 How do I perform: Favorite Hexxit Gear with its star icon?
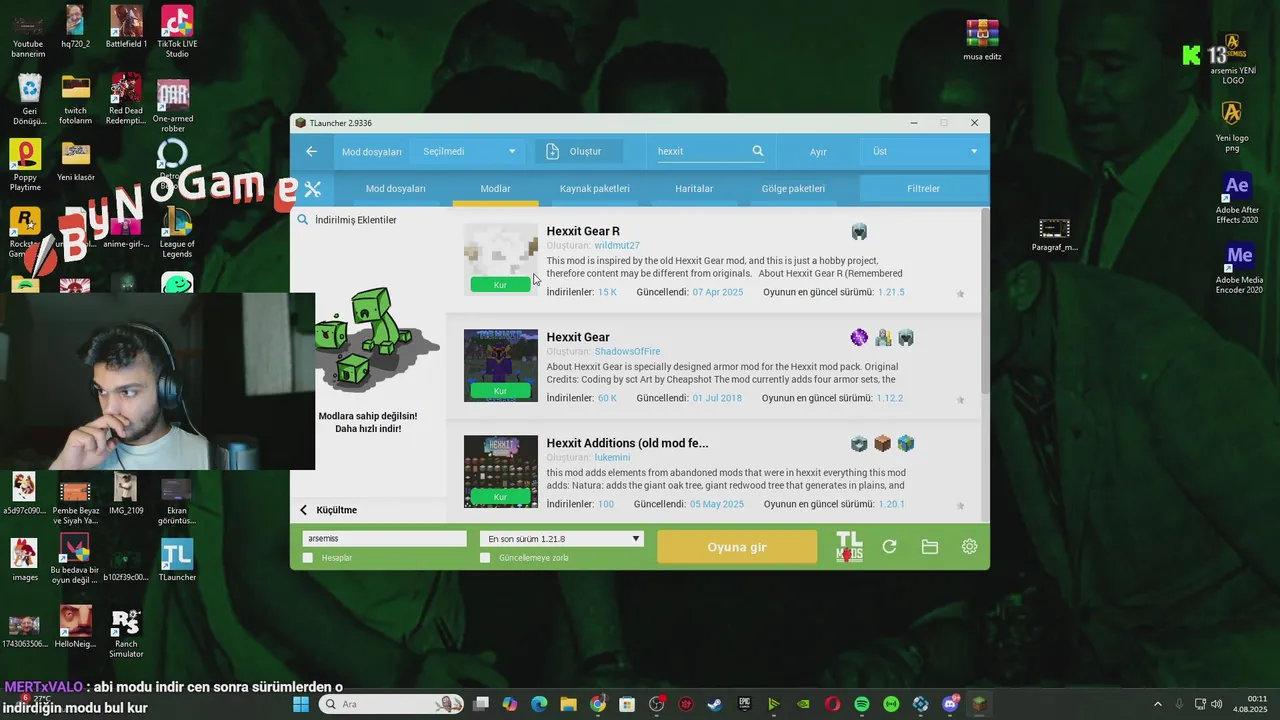coord(960,400)
